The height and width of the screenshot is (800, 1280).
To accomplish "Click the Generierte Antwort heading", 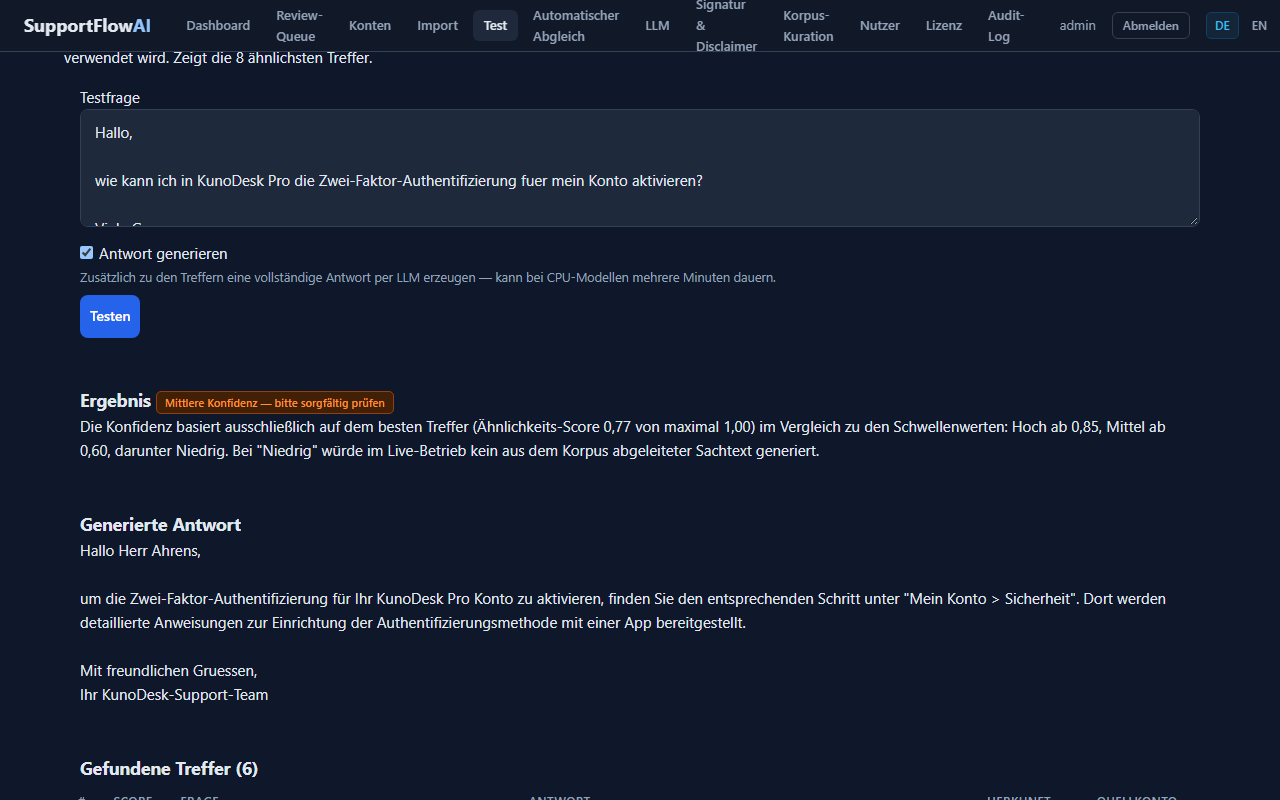I will pos(160,525).
